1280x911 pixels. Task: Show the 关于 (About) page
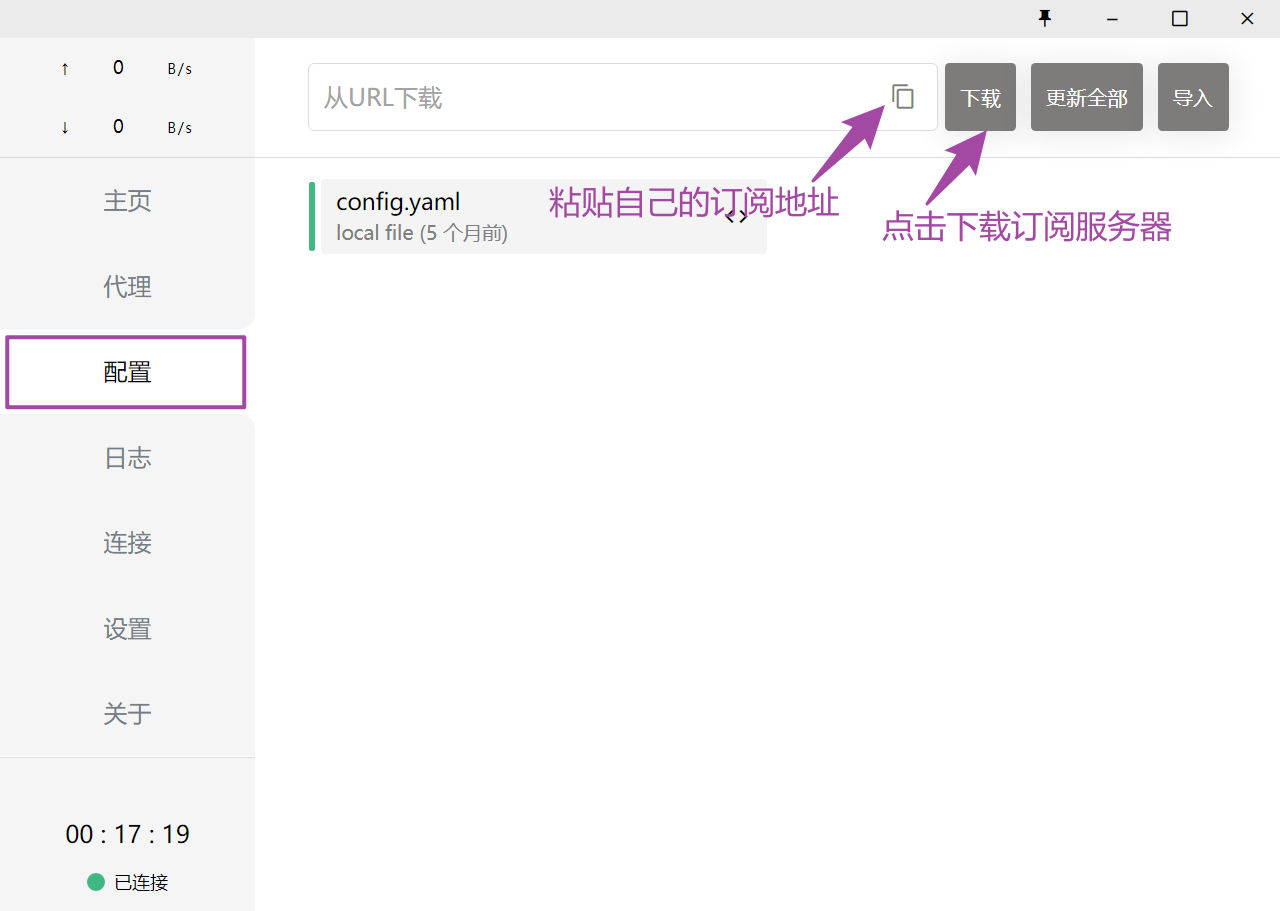pyautogui.click(x=127, y=714)
